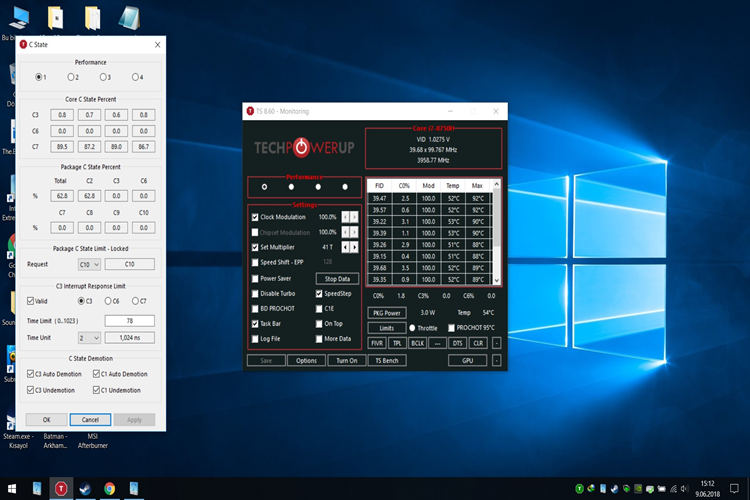
Task: Open the Wi-Fi network tray icon
Action: coord(673,489)
